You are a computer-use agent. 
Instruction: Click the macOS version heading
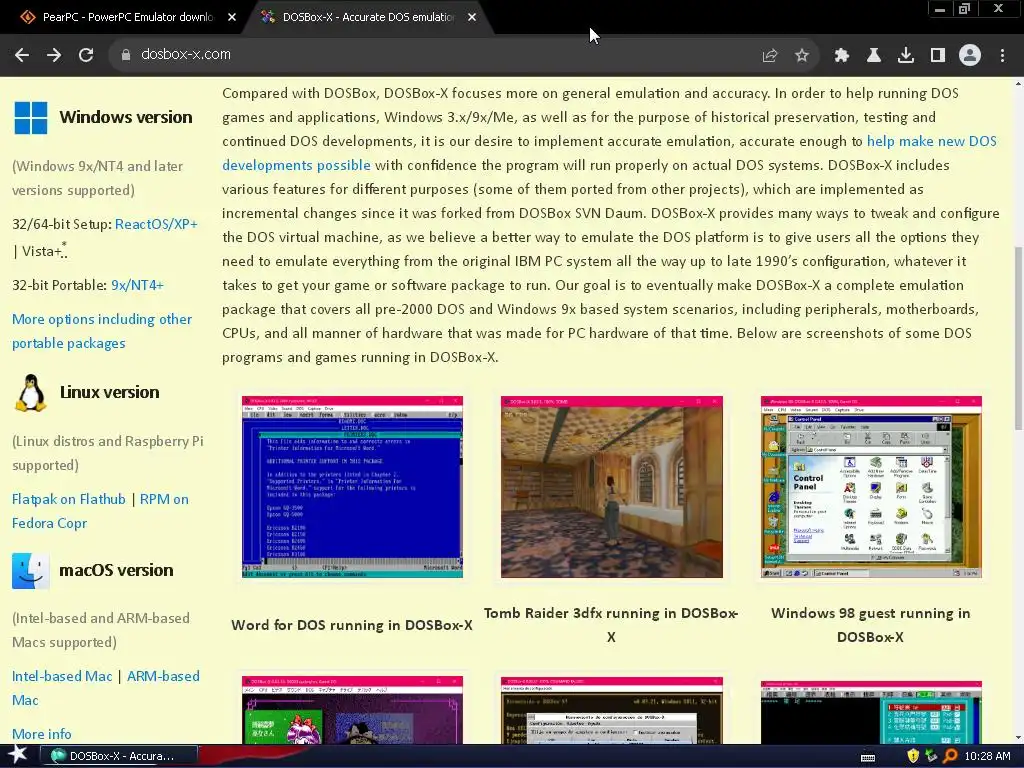pos(116,570)
